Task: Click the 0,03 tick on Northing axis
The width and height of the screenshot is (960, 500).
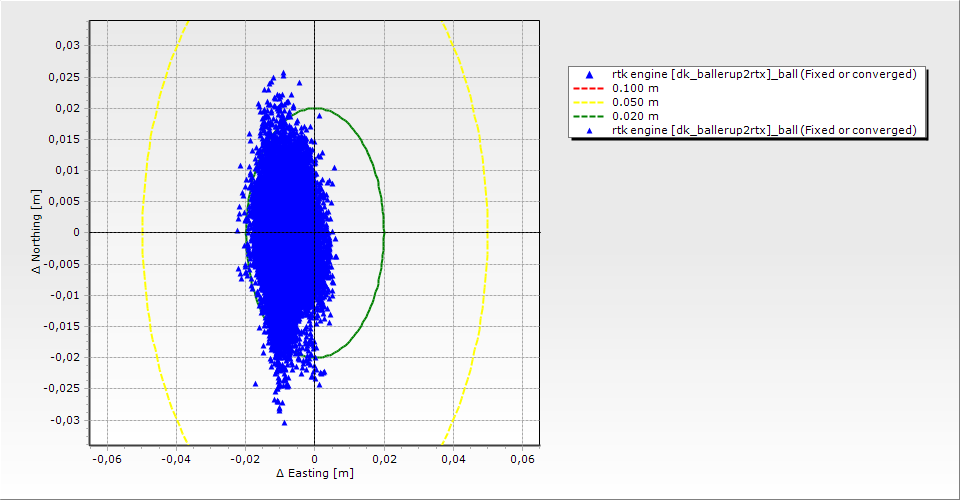Action: tap(68, 45)
